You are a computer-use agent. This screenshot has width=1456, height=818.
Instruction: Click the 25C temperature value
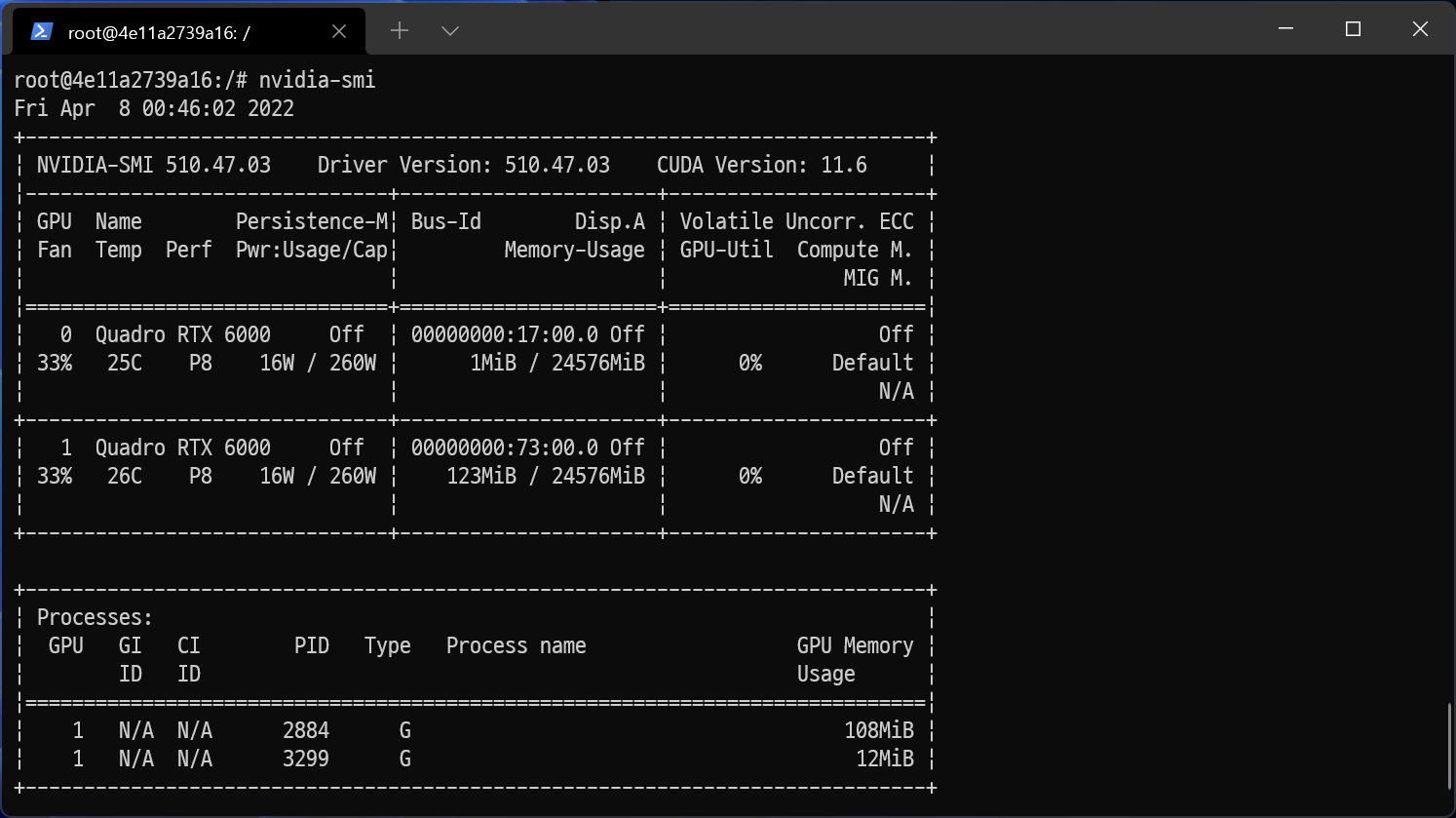coord(125,363)
